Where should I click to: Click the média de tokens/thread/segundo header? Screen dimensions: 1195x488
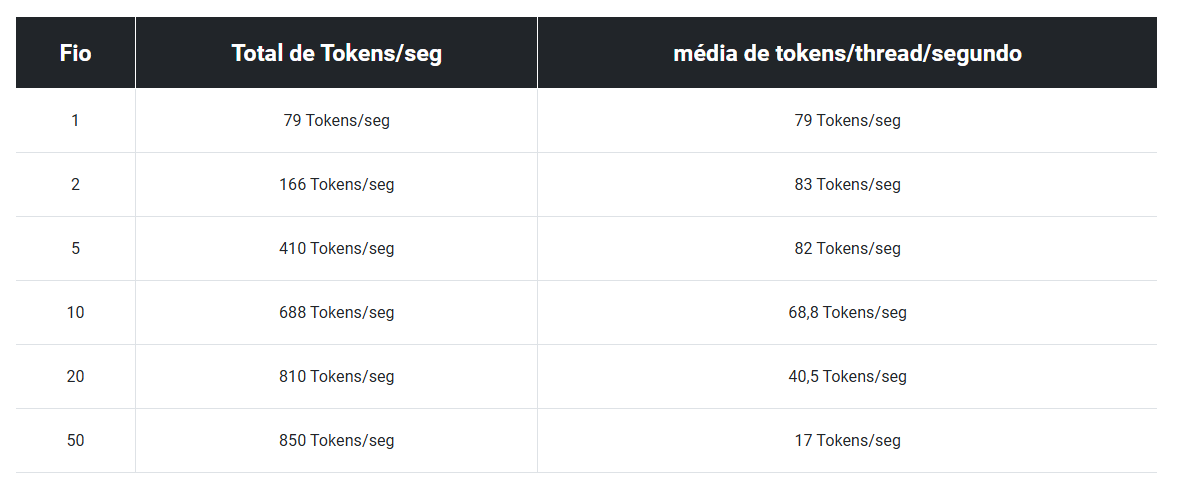coord(847,53)
